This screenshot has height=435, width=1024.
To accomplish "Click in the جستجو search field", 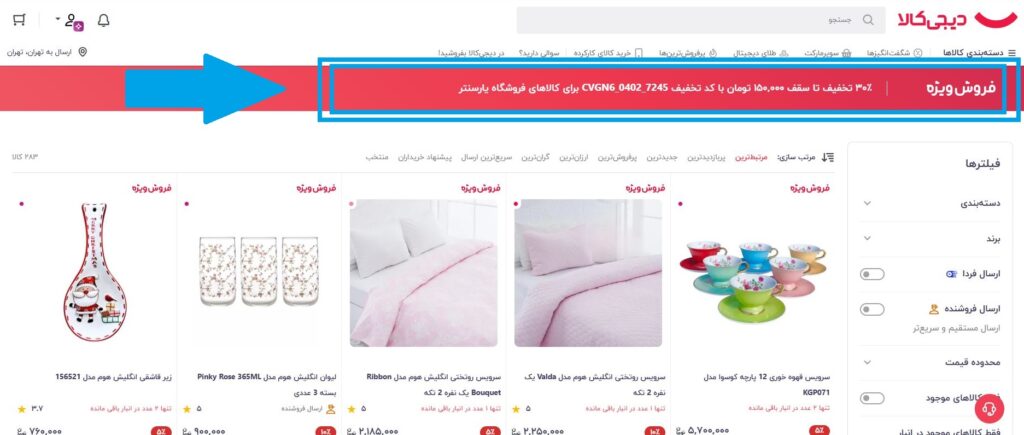I will pyautogui.click(x=701, y=20).
